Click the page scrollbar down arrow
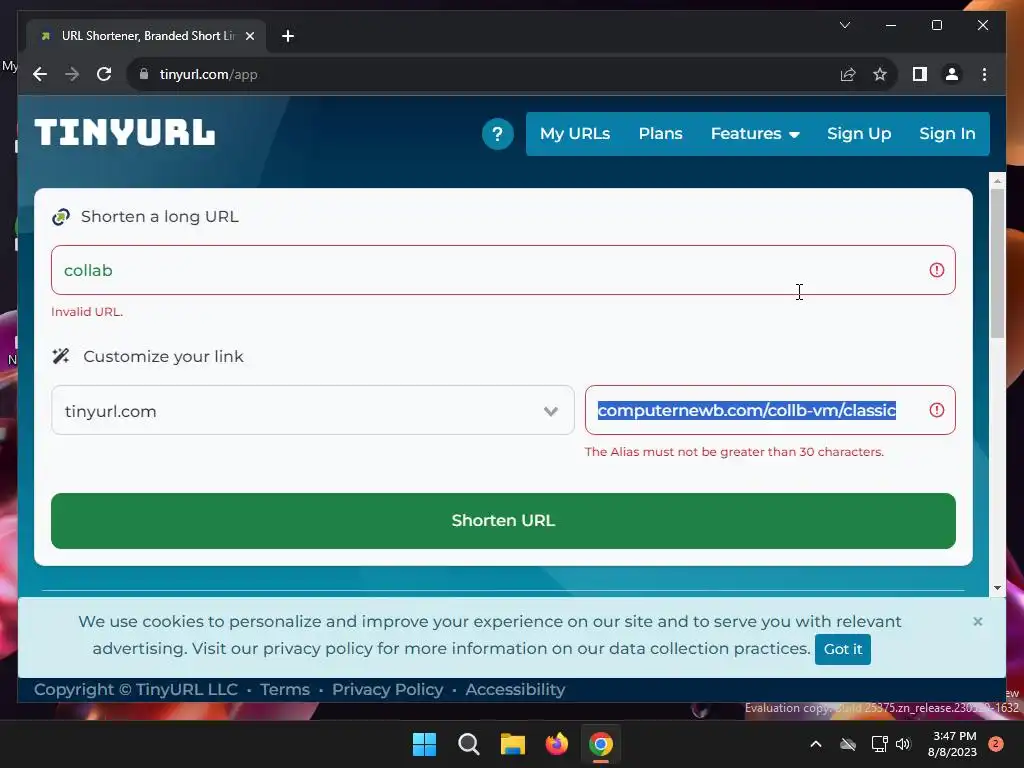 click(997, 588)
